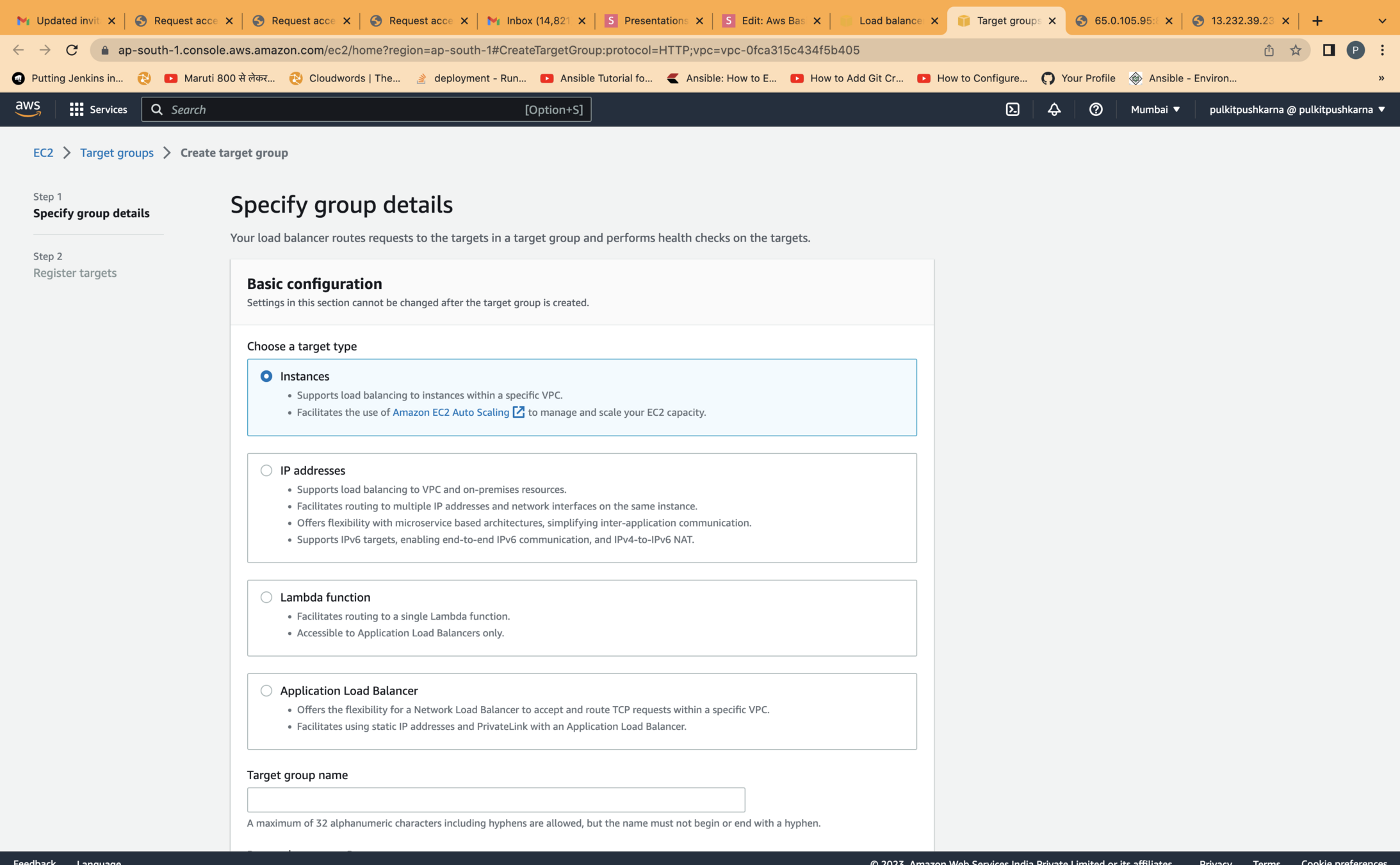Expand hidden bookmarks overflow chevron

click(x=1381, y=78)
